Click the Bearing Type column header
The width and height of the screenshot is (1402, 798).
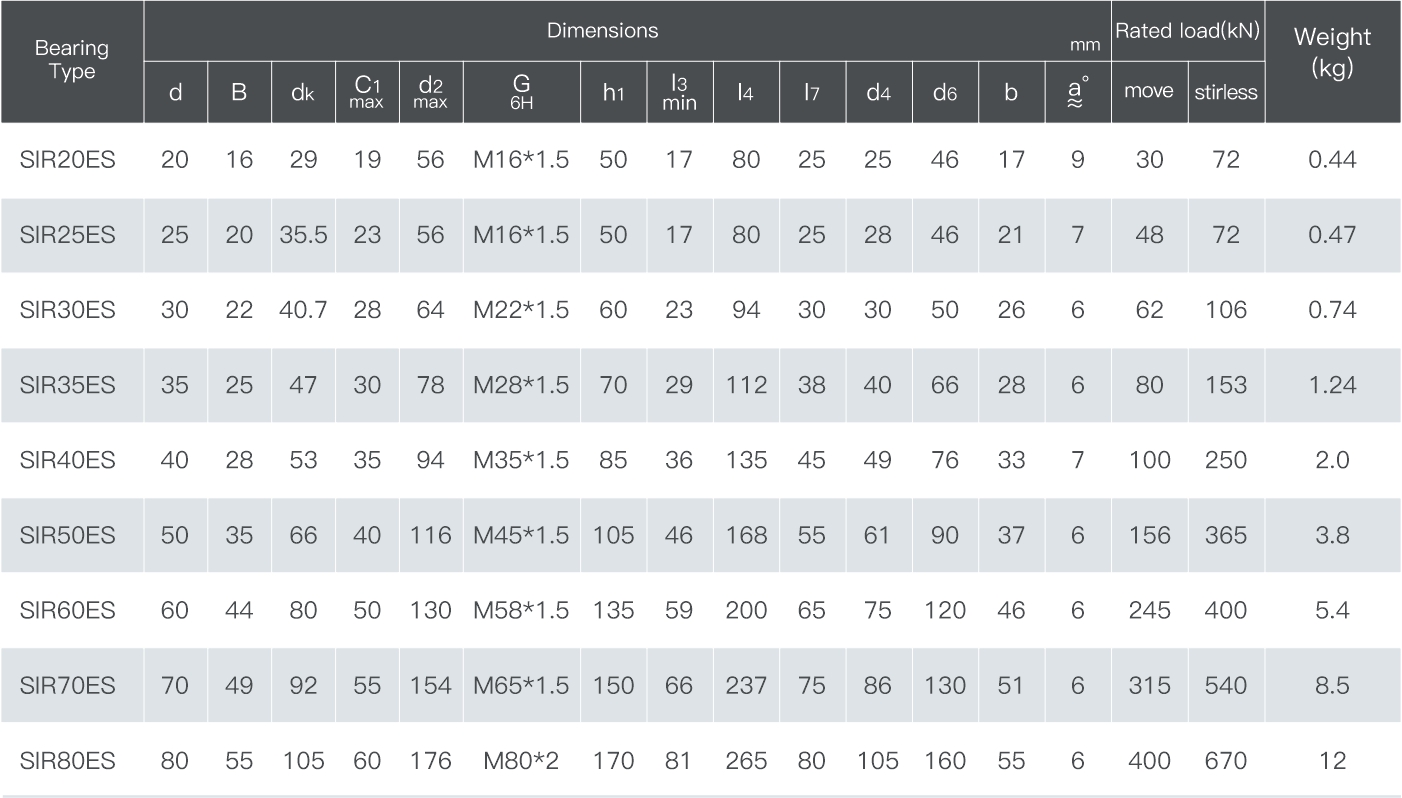tap(71, 60)
